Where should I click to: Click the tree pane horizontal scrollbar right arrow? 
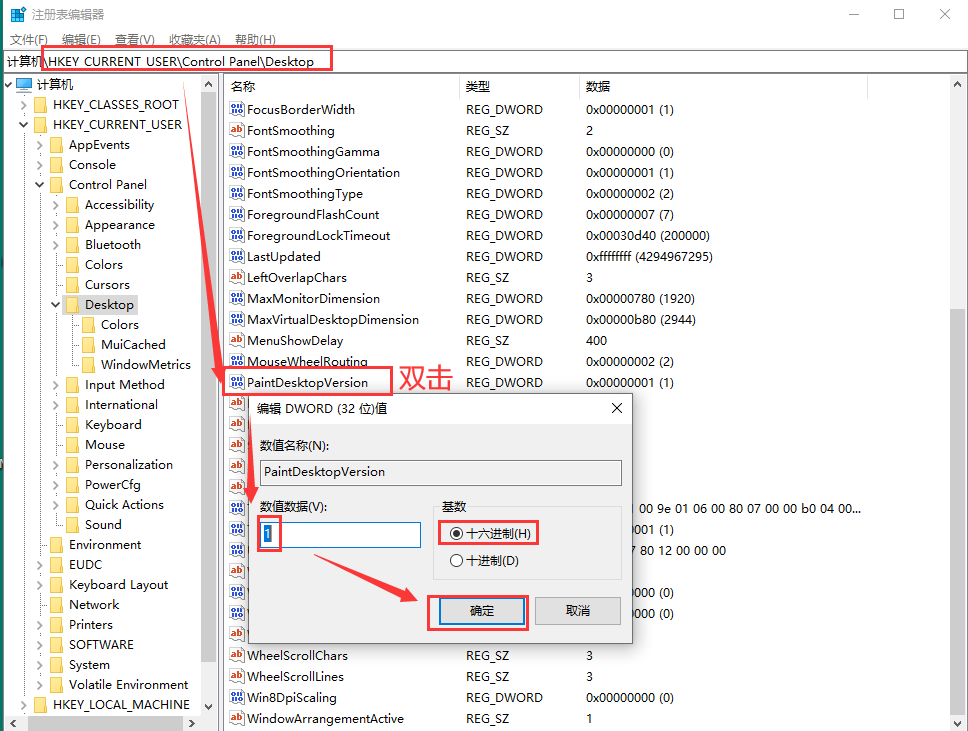click(191, 723)
